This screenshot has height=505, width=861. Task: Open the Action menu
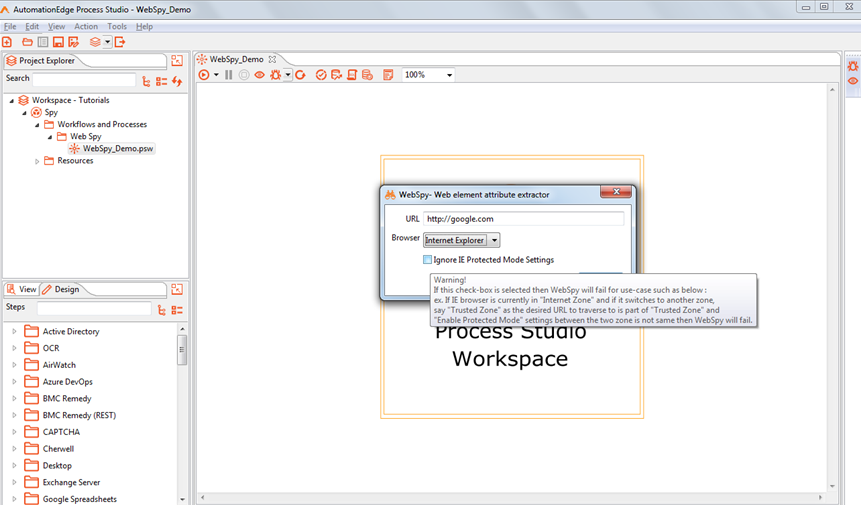[x=86, y=26]
